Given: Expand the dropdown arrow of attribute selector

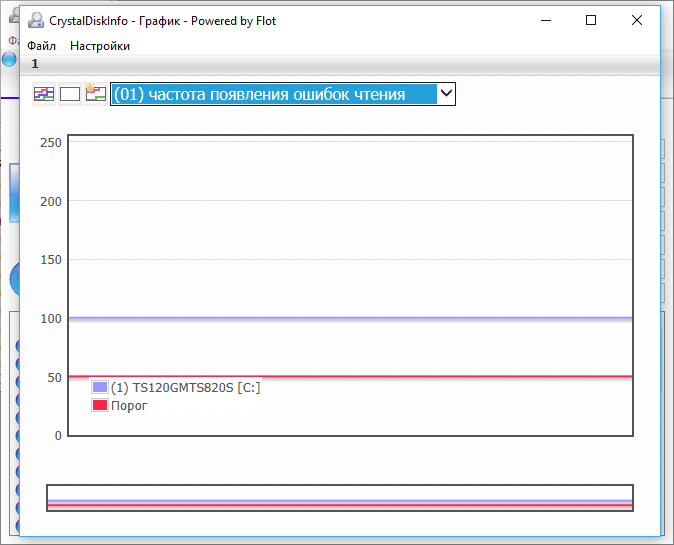Looking at the screenshot, I should pyautogui.click(x=446, y=93).
